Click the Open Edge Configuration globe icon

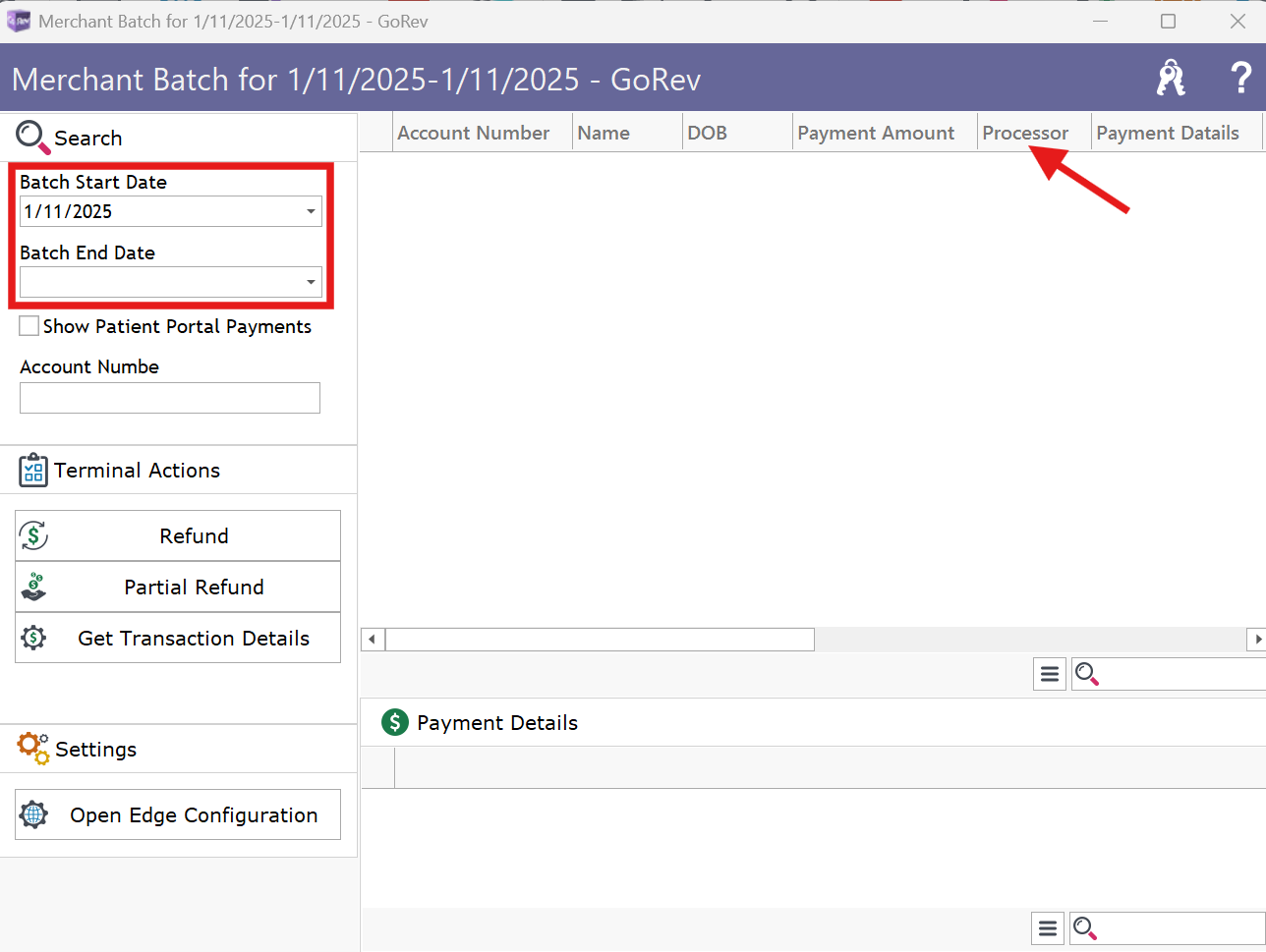coord(33,814)
